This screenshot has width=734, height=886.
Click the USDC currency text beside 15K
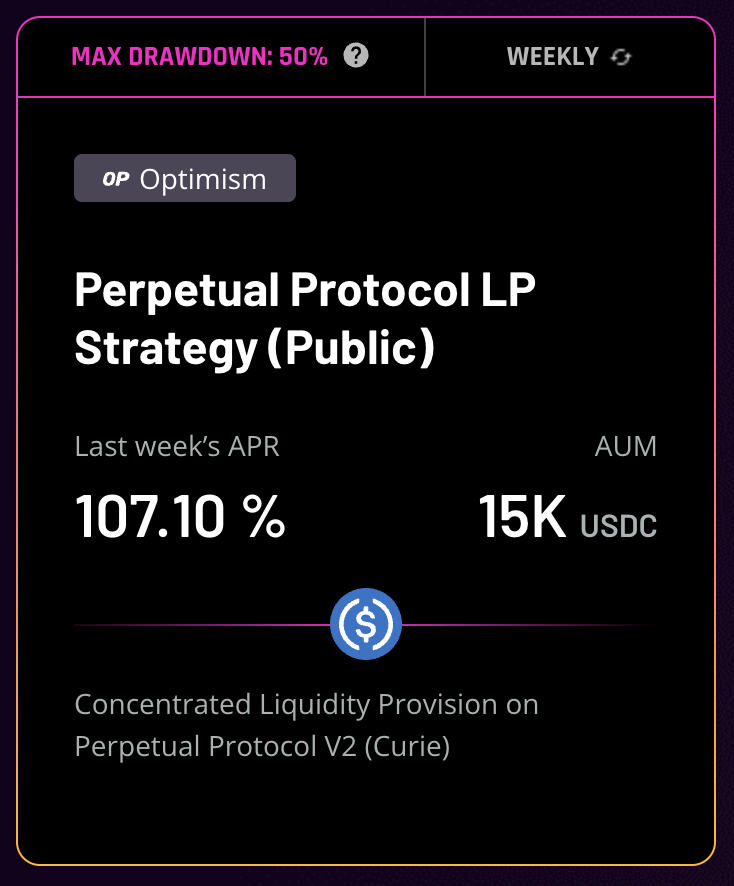click(618, 525)
